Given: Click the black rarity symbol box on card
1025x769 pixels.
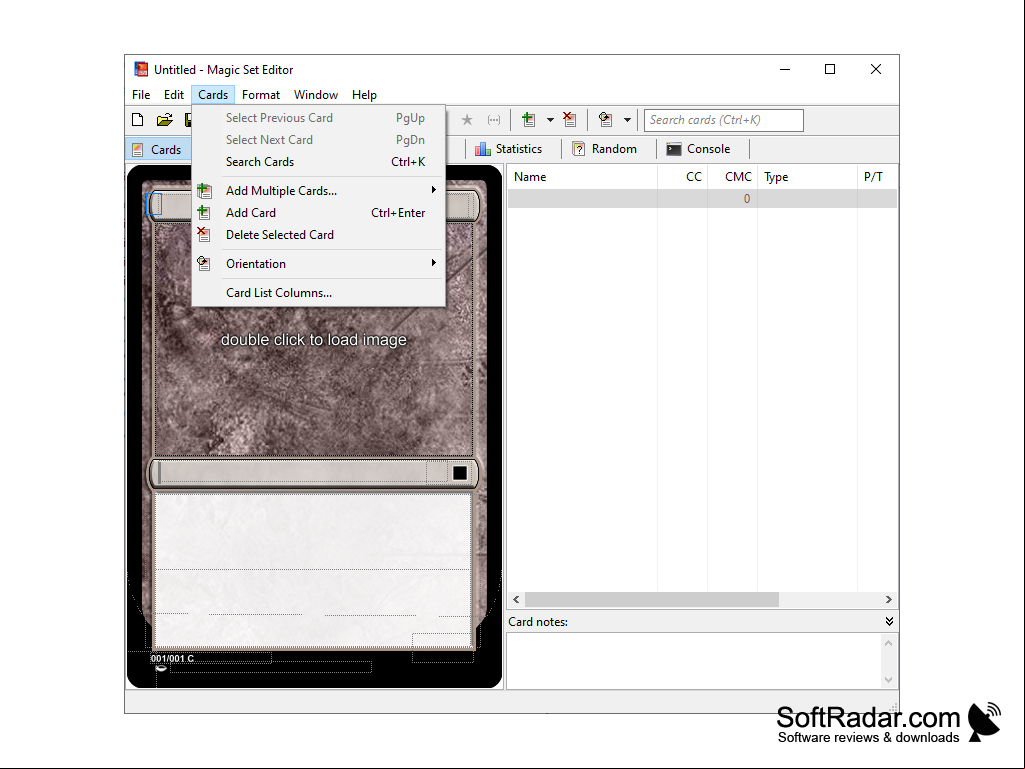Looking at the screenshot, I should pos(460,473).
